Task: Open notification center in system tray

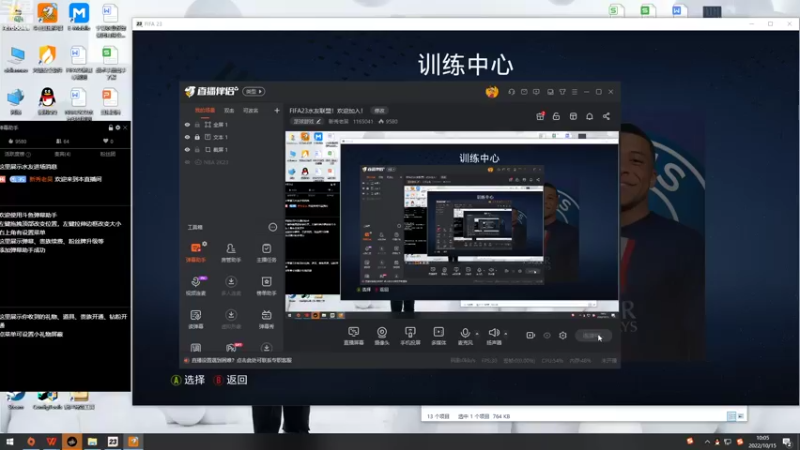Action: point(787,442)
